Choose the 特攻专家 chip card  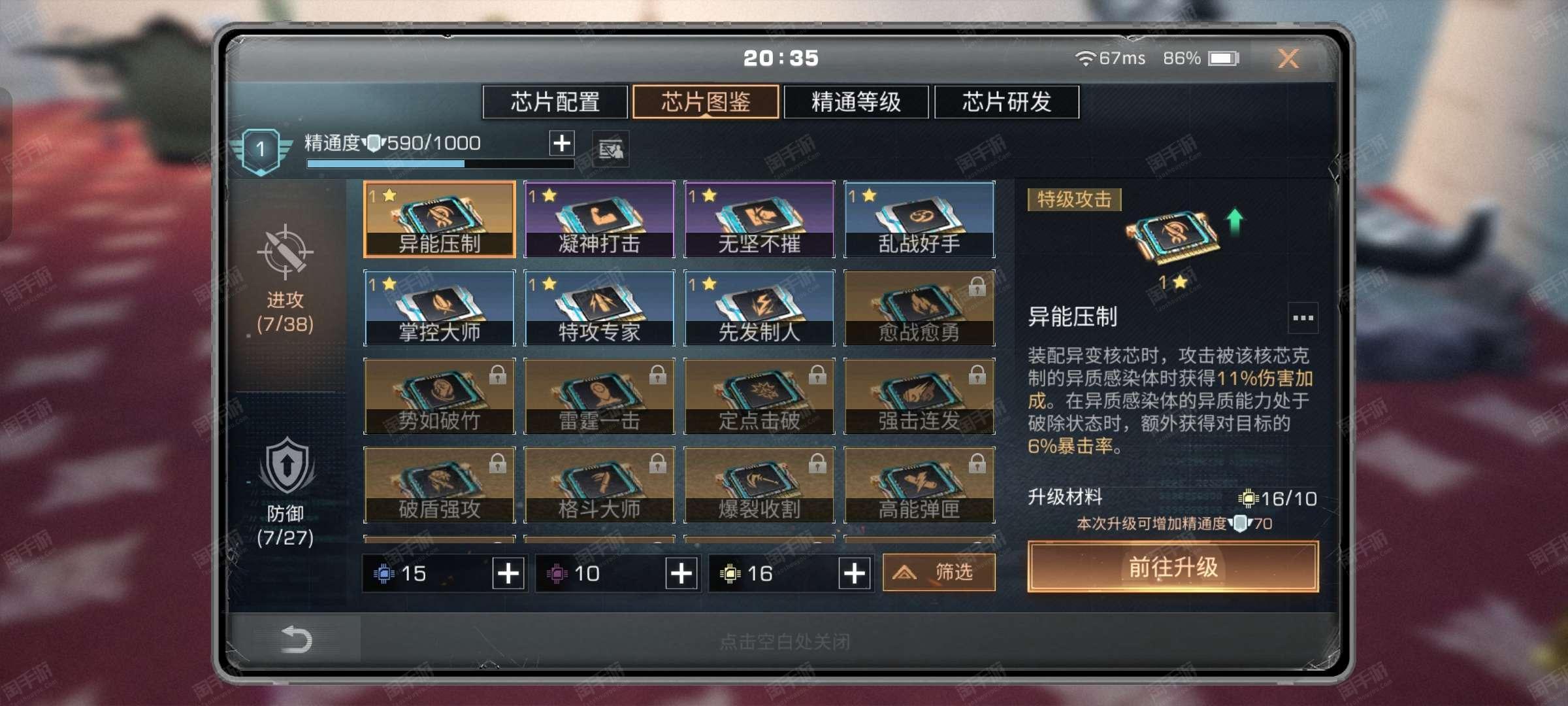(599, 308)
